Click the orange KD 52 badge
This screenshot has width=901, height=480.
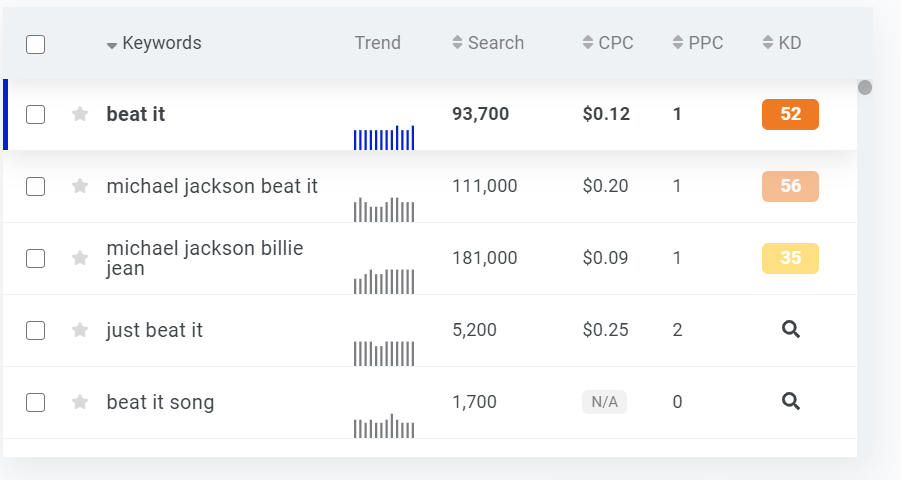[x=790, y=114]
